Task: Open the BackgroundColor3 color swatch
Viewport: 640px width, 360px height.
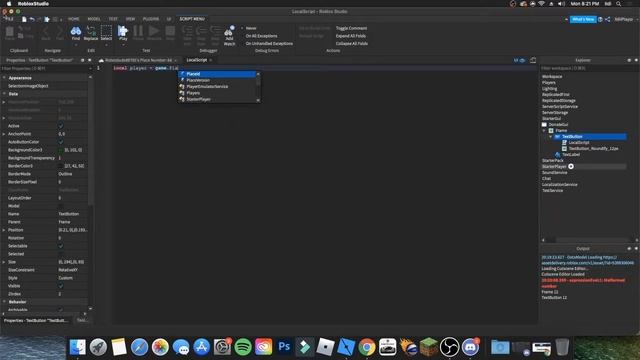Action: [x=61, y=150]
